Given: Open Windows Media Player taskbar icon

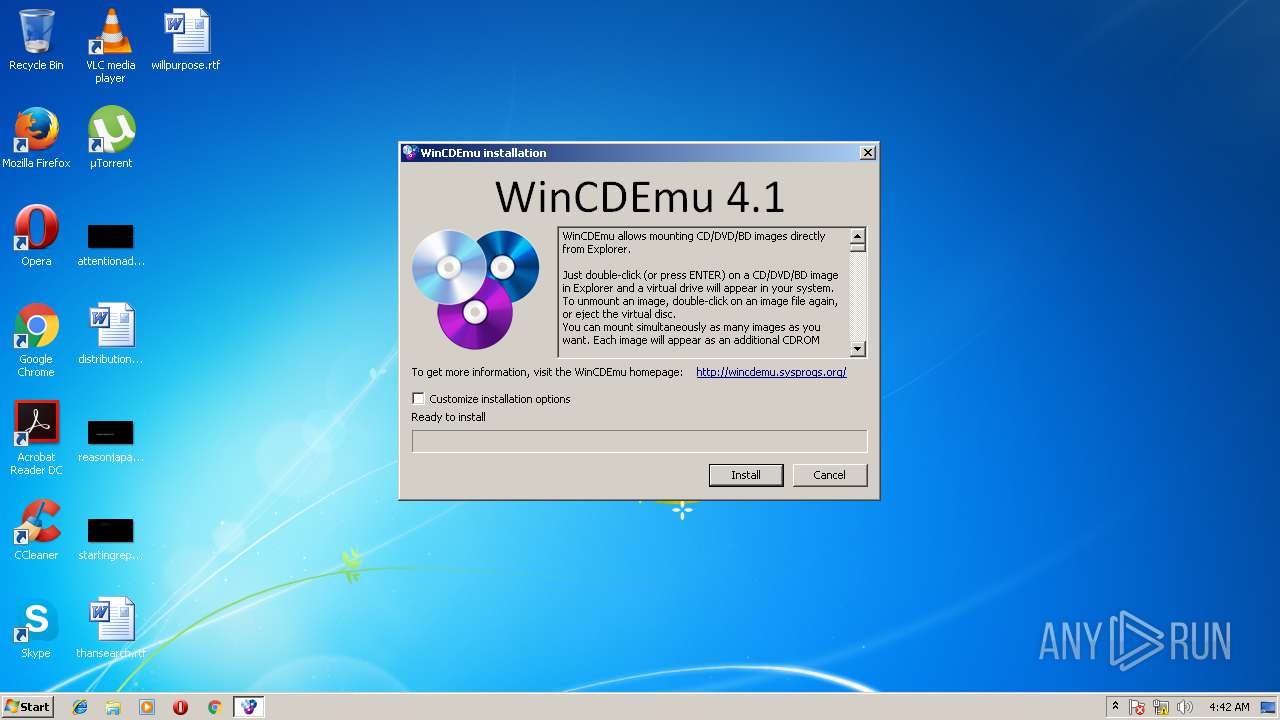Looking at the screenshot, I should click(147, 707).
